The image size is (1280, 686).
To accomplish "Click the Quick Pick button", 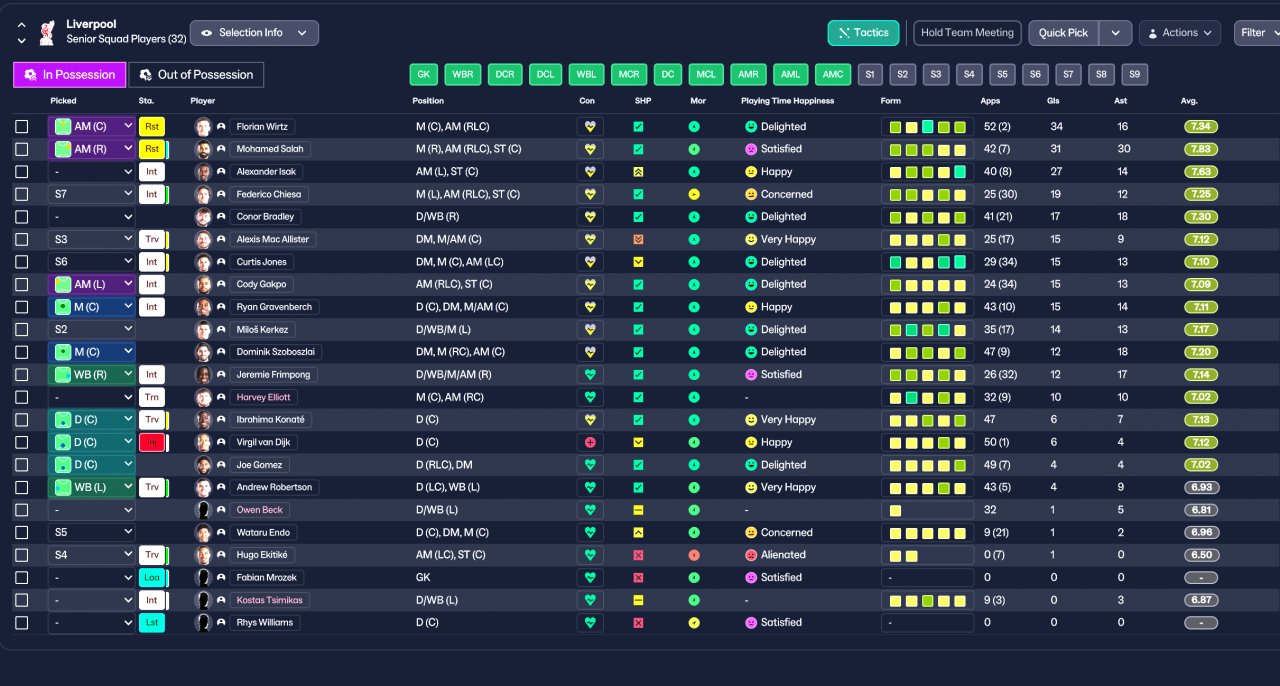I will point(1063,33).
